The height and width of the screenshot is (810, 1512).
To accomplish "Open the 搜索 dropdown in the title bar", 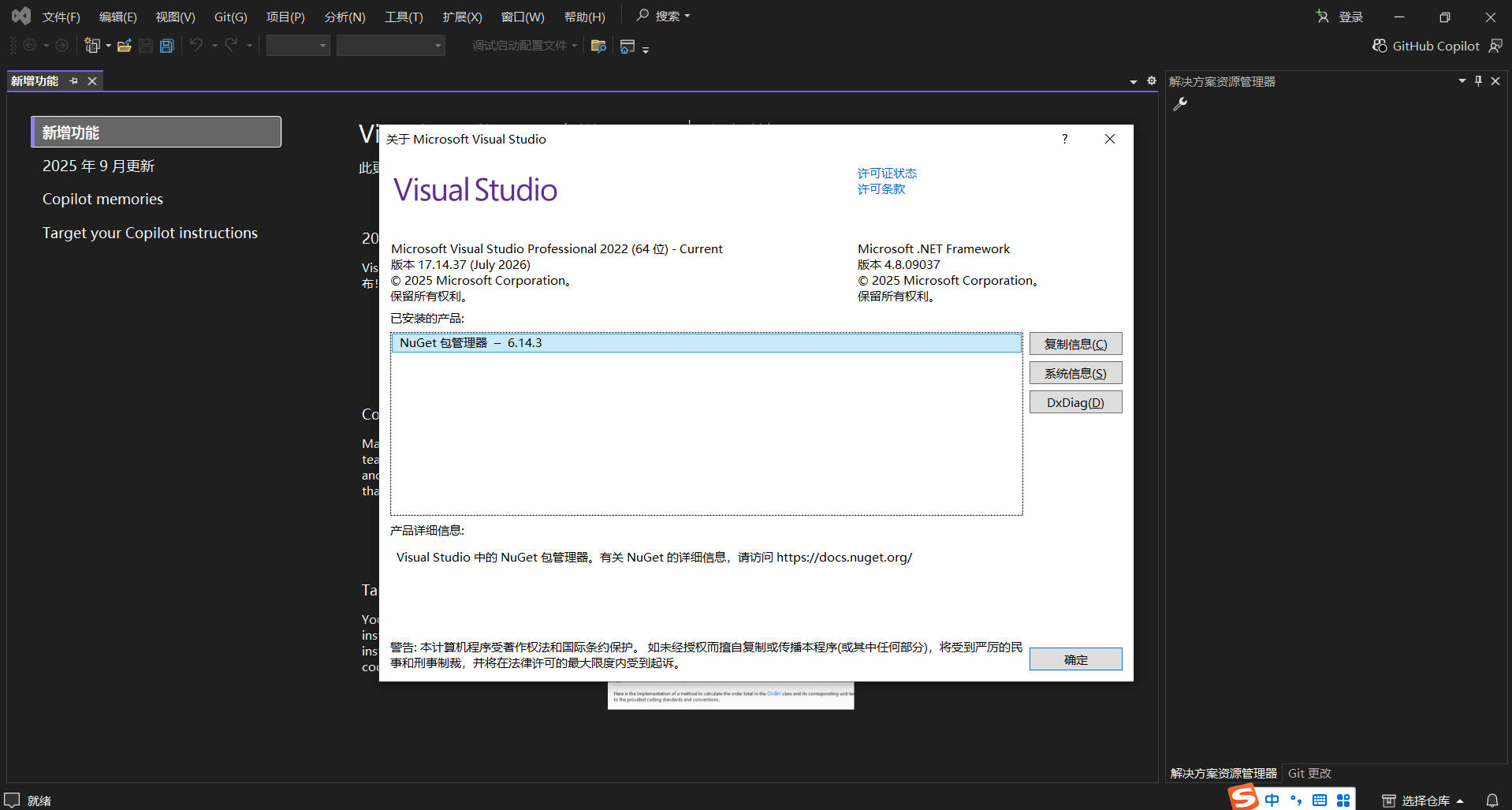I will point(663,16).
